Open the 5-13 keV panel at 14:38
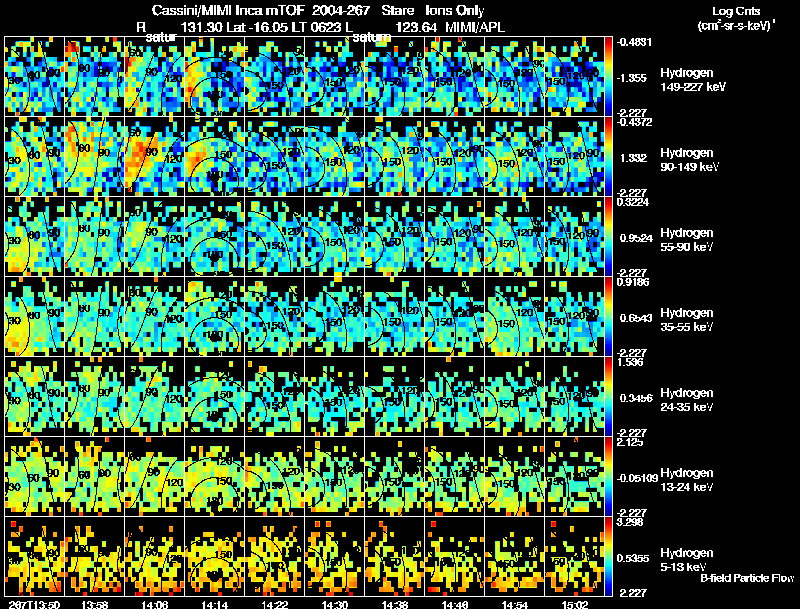This screenshot has width=800, height=609. tap(395, 557)
